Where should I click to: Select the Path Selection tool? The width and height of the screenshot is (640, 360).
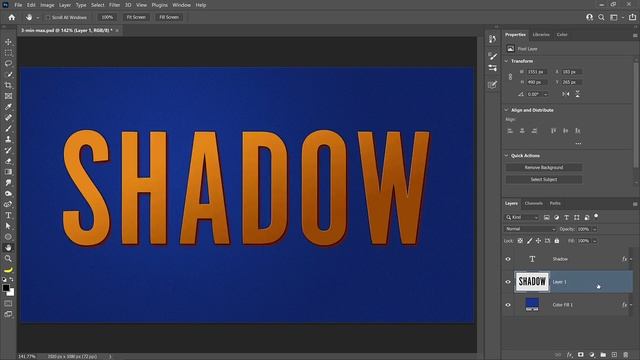point(8,226)
